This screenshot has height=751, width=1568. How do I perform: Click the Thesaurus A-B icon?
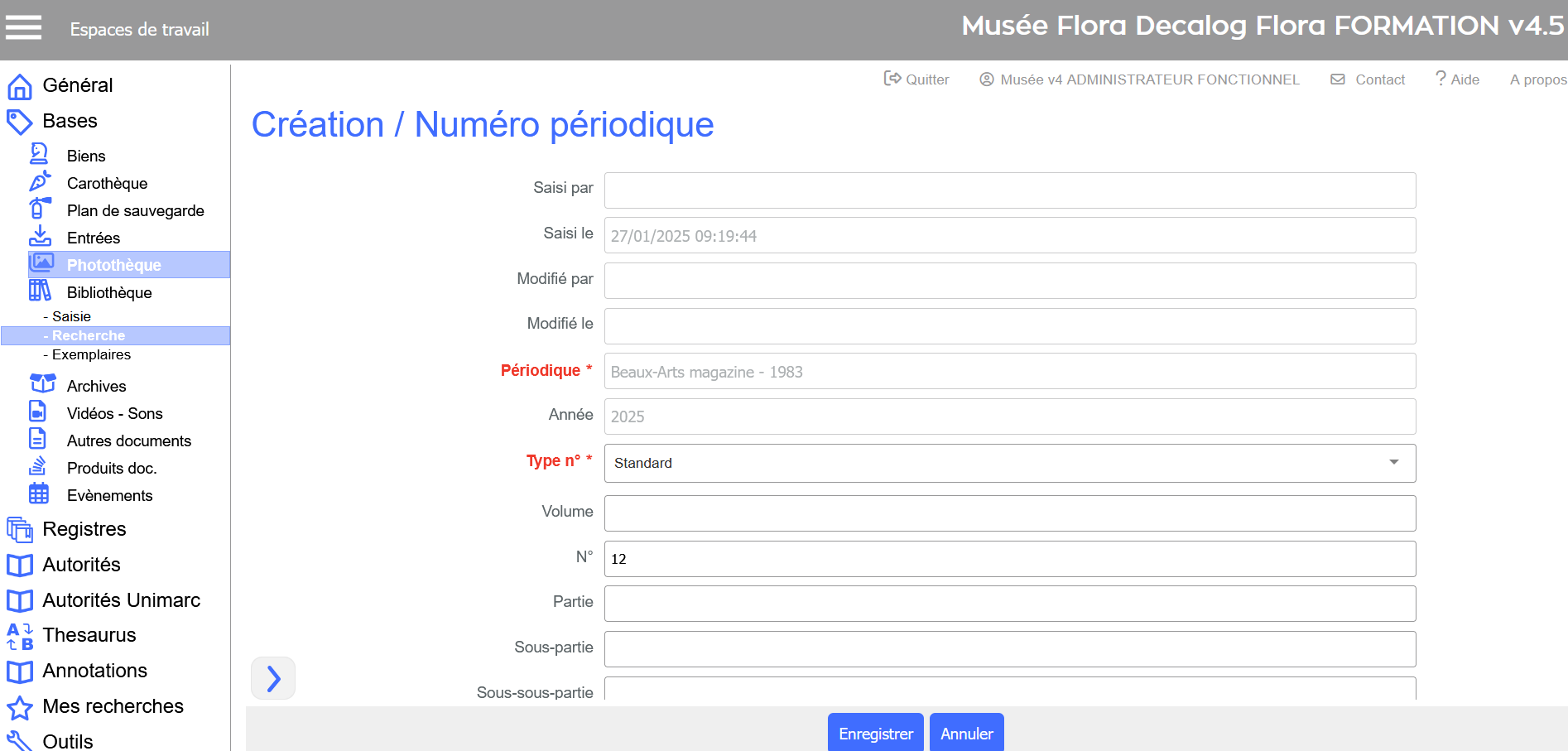click(20, 636)
